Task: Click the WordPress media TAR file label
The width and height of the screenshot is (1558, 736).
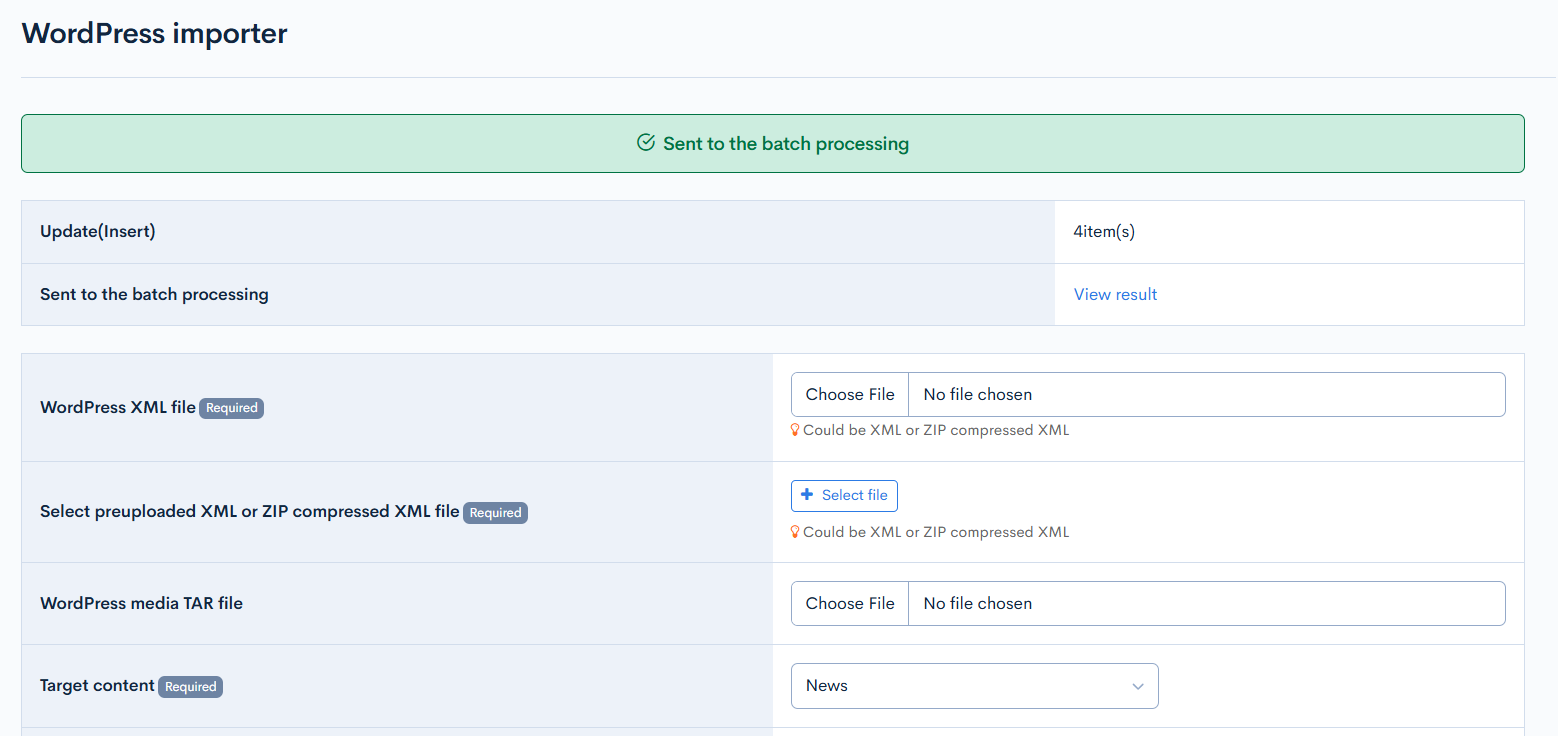Action: point(141,603)
